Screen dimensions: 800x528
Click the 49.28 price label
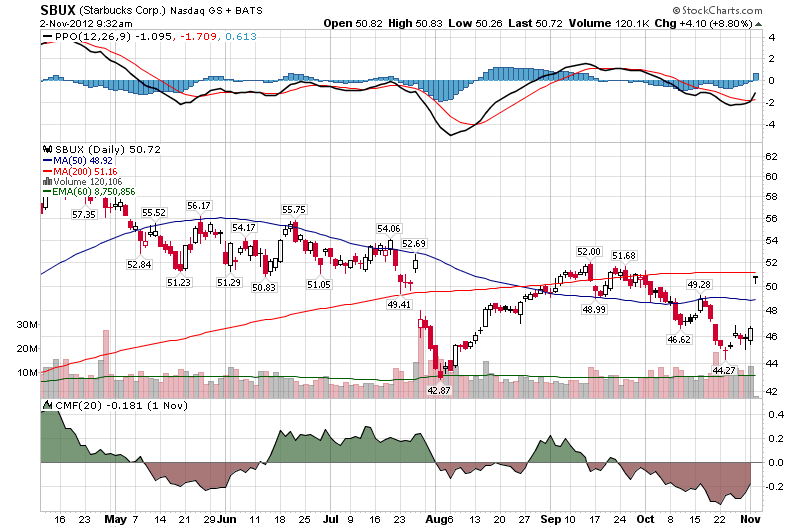click(699, 285)
